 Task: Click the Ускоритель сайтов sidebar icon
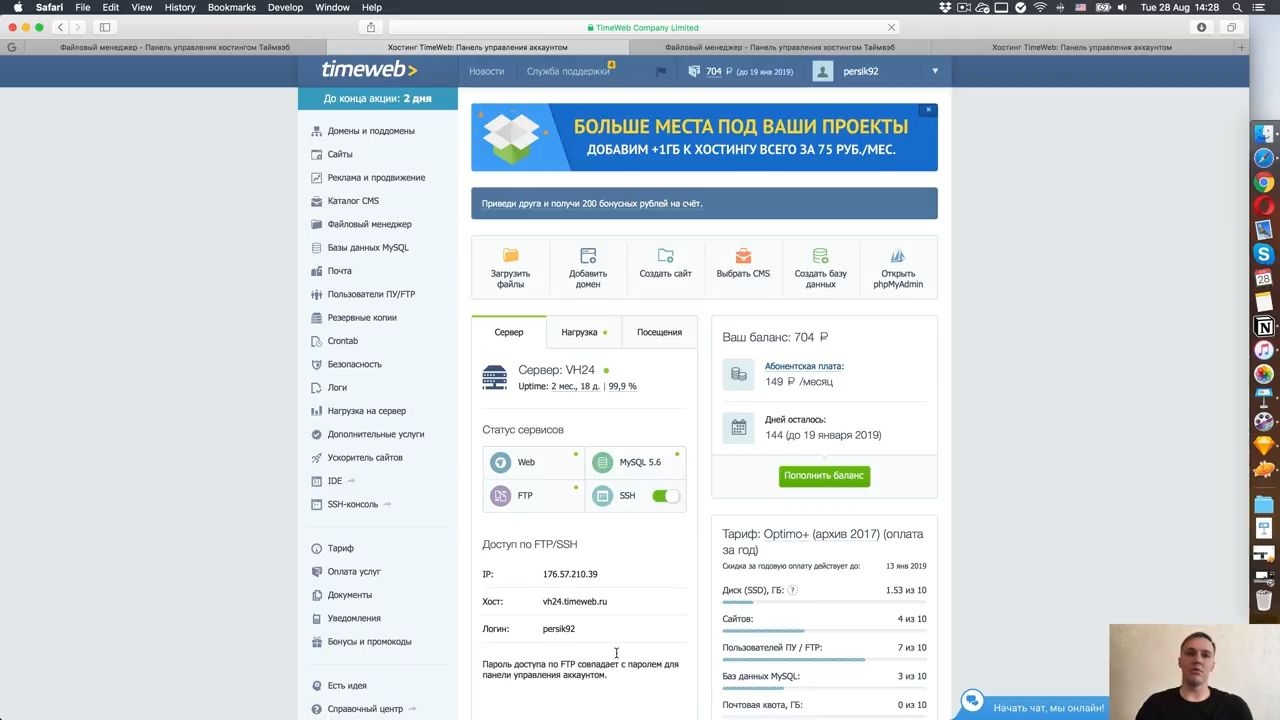click(317, 458)
